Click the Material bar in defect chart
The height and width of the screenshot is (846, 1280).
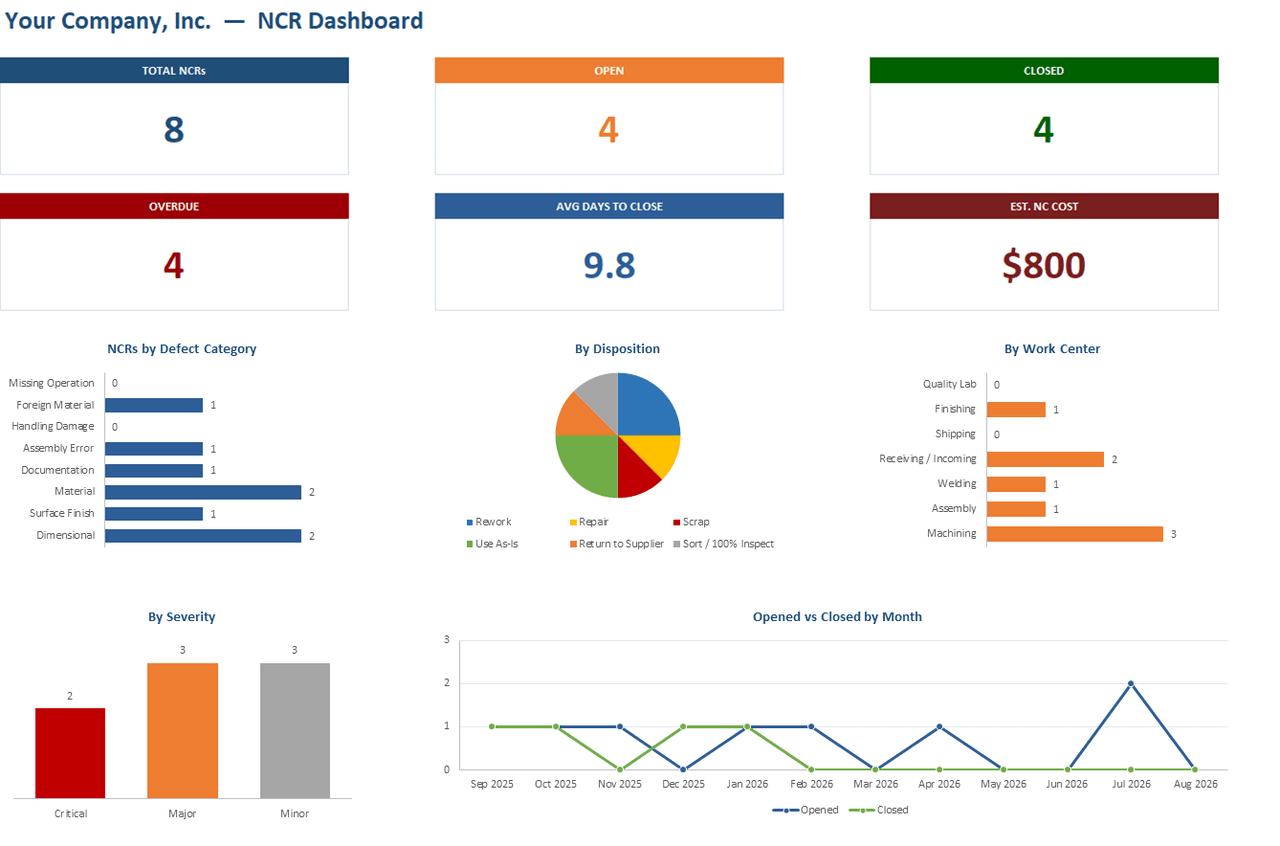click(x=203, y=492)
